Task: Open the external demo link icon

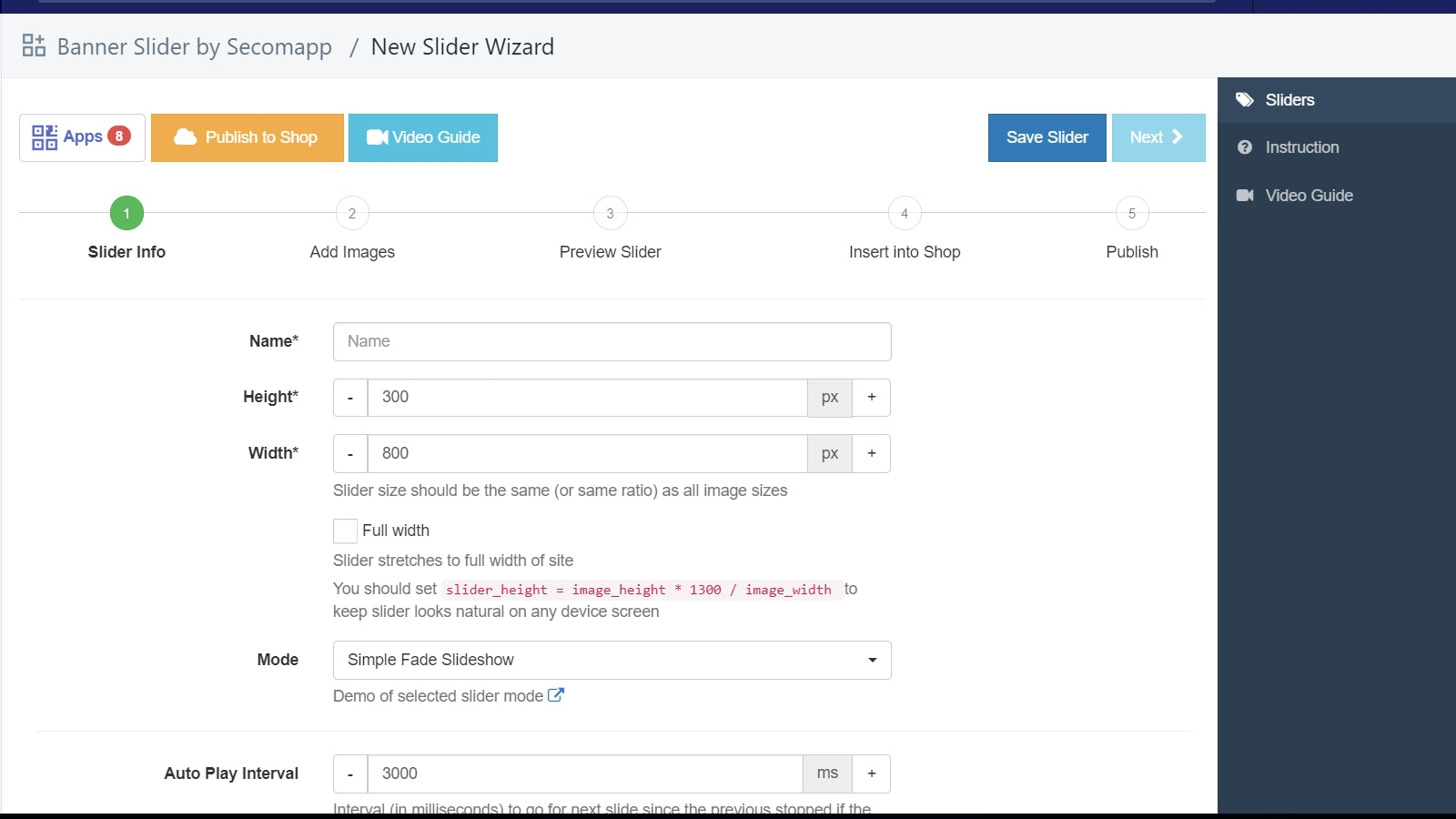Action: [x=556, y=694]
